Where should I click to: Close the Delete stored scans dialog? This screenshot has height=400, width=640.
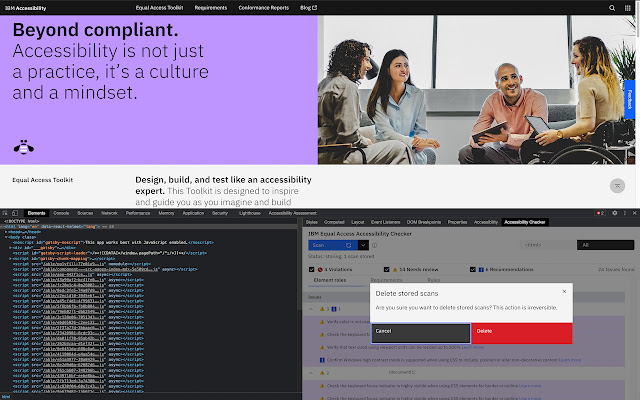point(565,292)
